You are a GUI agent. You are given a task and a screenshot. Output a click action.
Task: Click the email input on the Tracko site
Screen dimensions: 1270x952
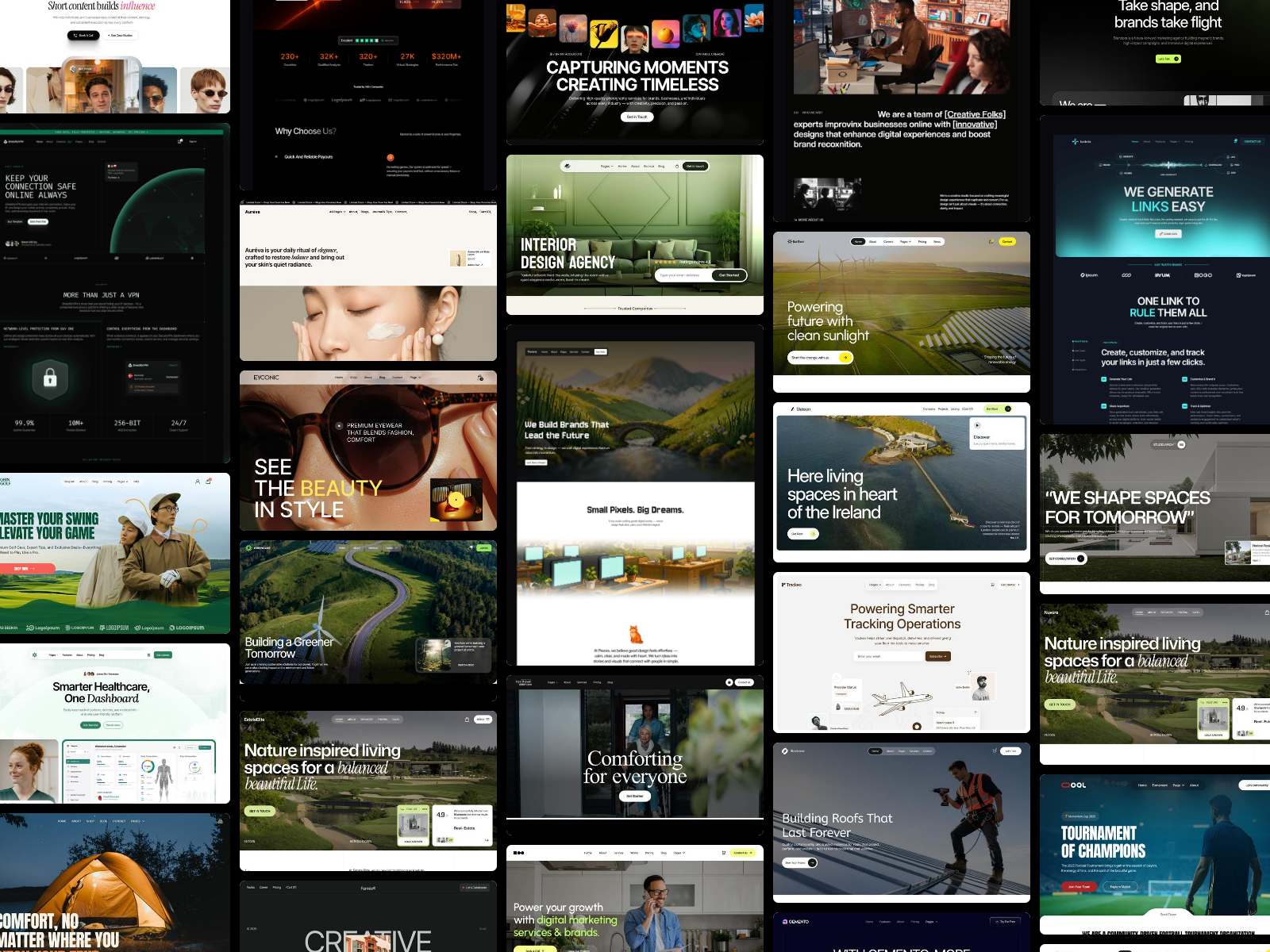coord(889,656)
